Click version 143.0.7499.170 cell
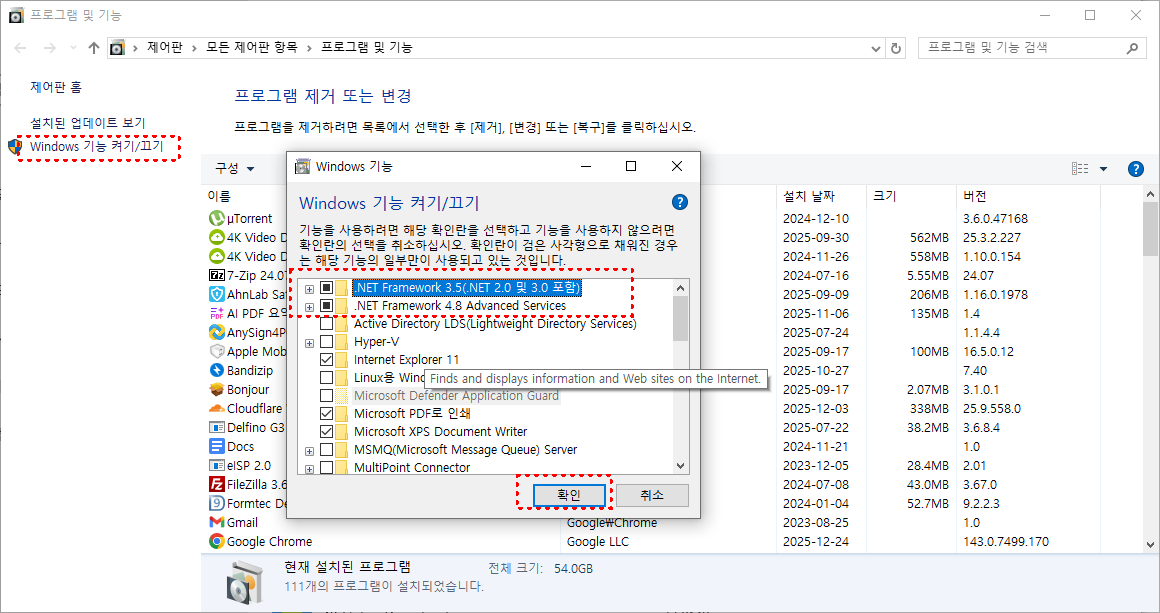1160x613 pixels. coord(1006,541)
